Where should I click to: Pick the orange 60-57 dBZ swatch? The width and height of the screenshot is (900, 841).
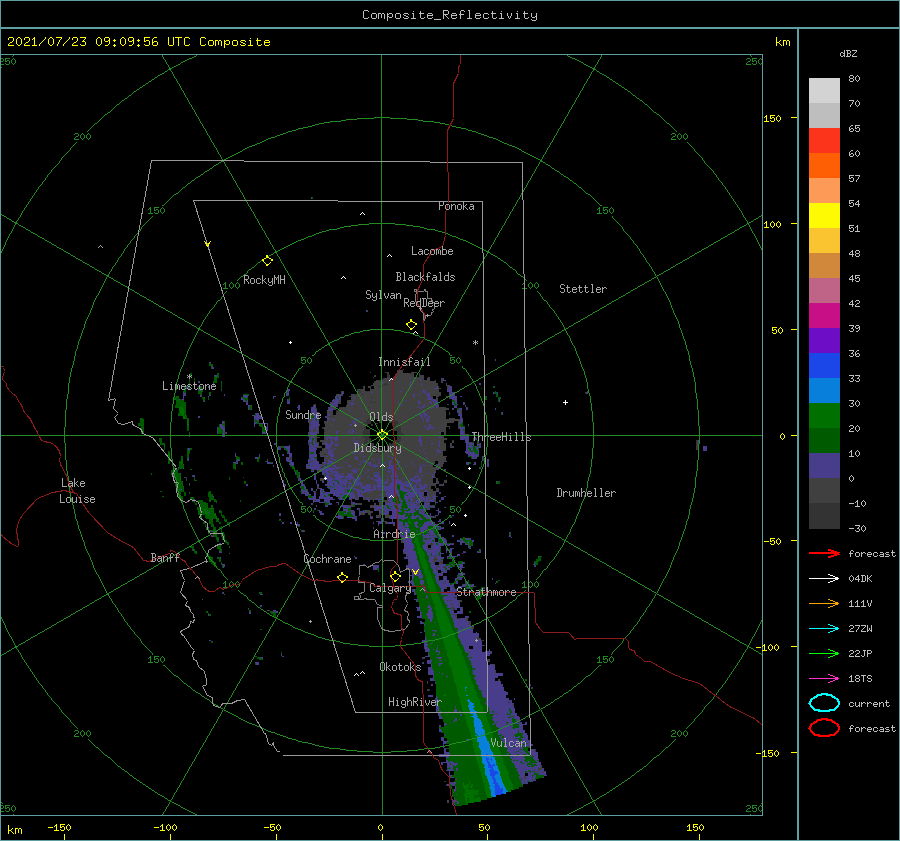pos(824,165)
